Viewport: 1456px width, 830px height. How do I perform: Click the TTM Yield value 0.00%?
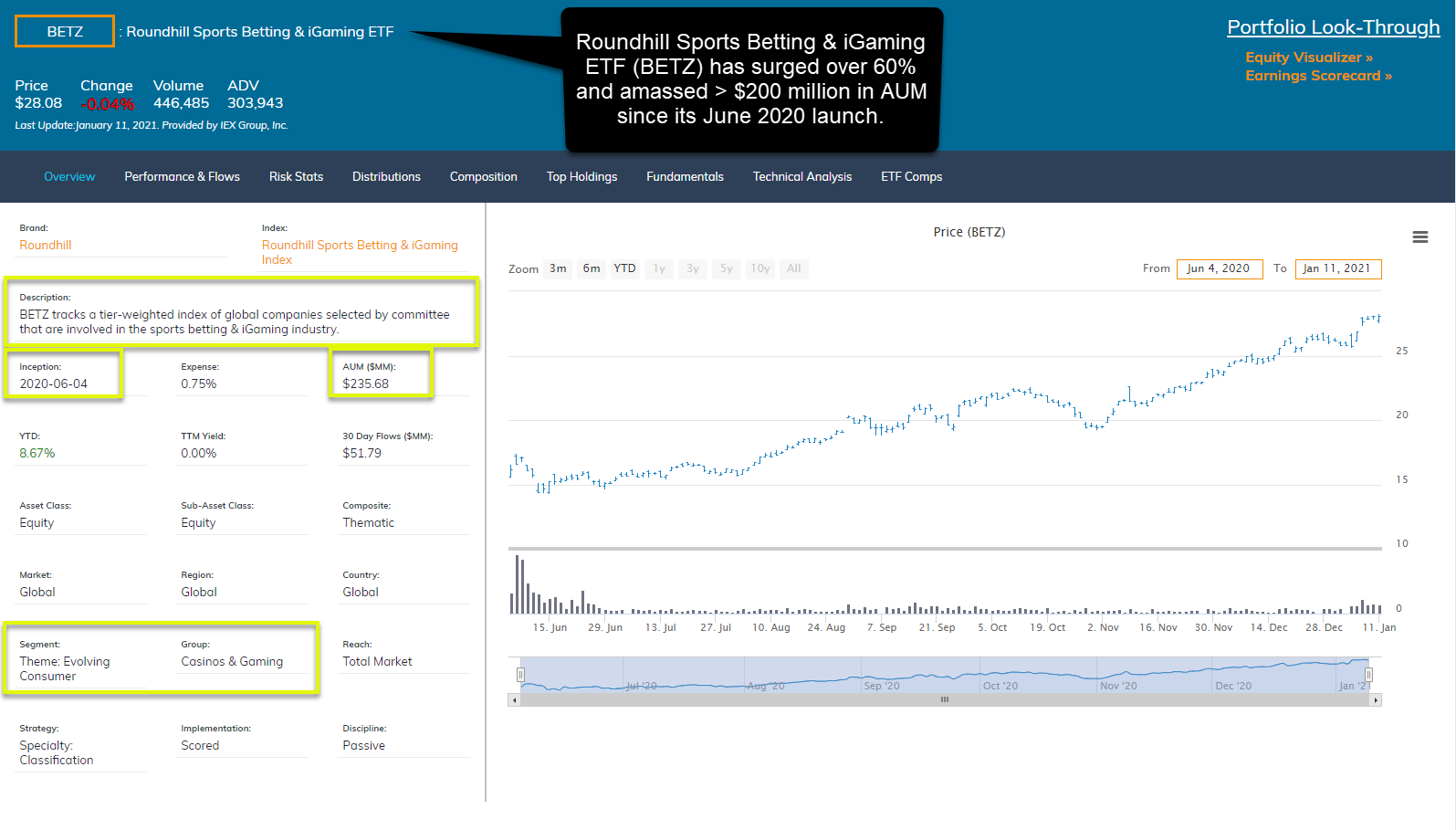199,454
